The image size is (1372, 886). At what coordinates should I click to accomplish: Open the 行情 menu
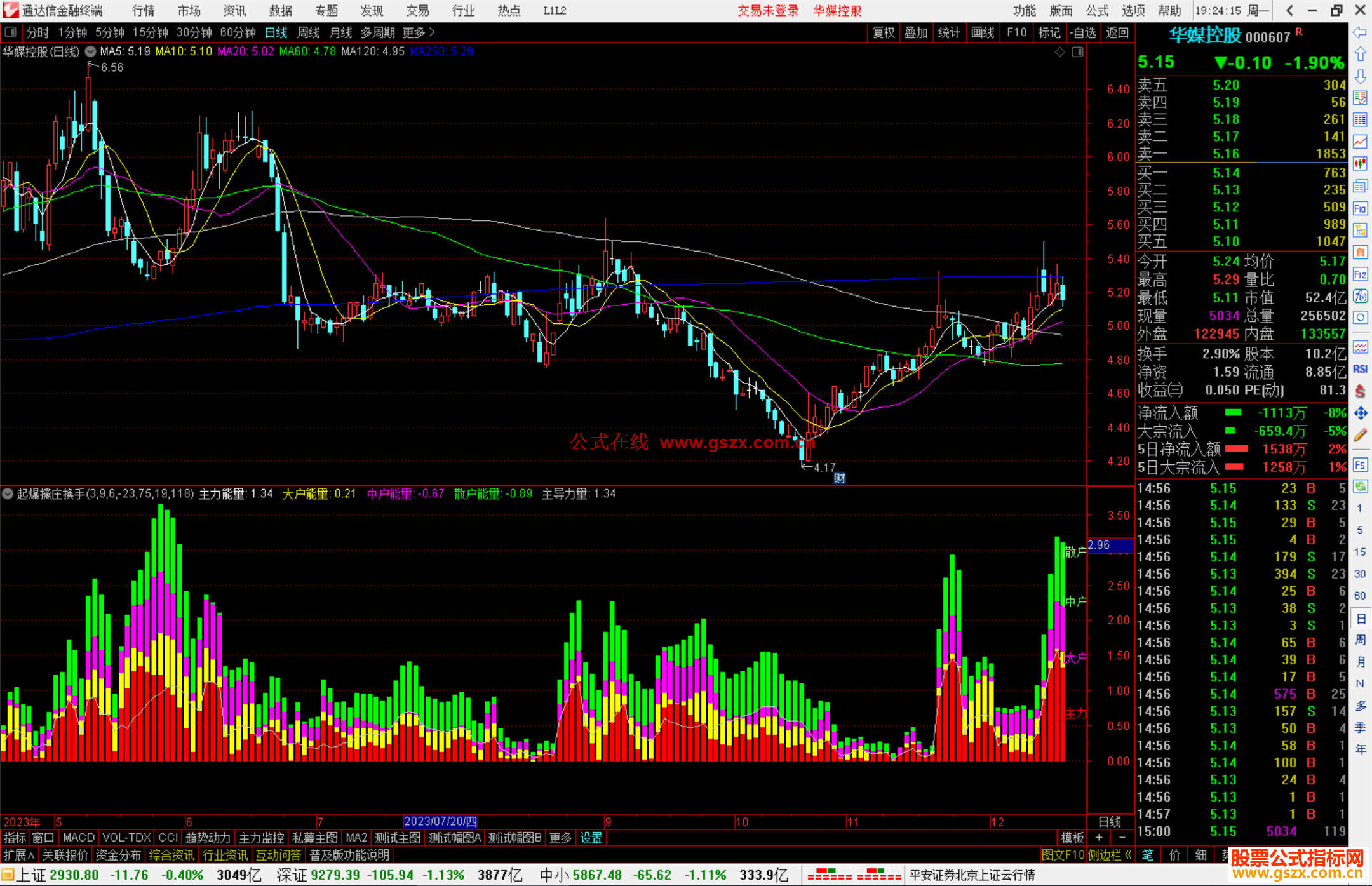143,11
